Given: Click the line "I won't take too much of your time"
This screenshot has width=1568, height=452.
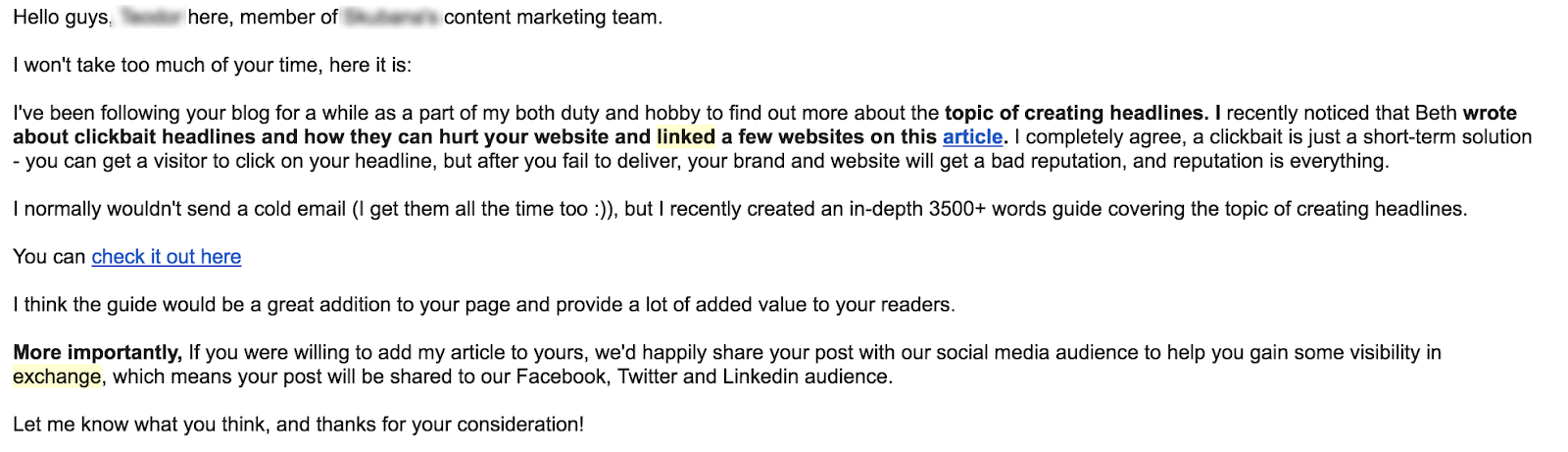Looking at the screenshot, I should tap(212, 66).
